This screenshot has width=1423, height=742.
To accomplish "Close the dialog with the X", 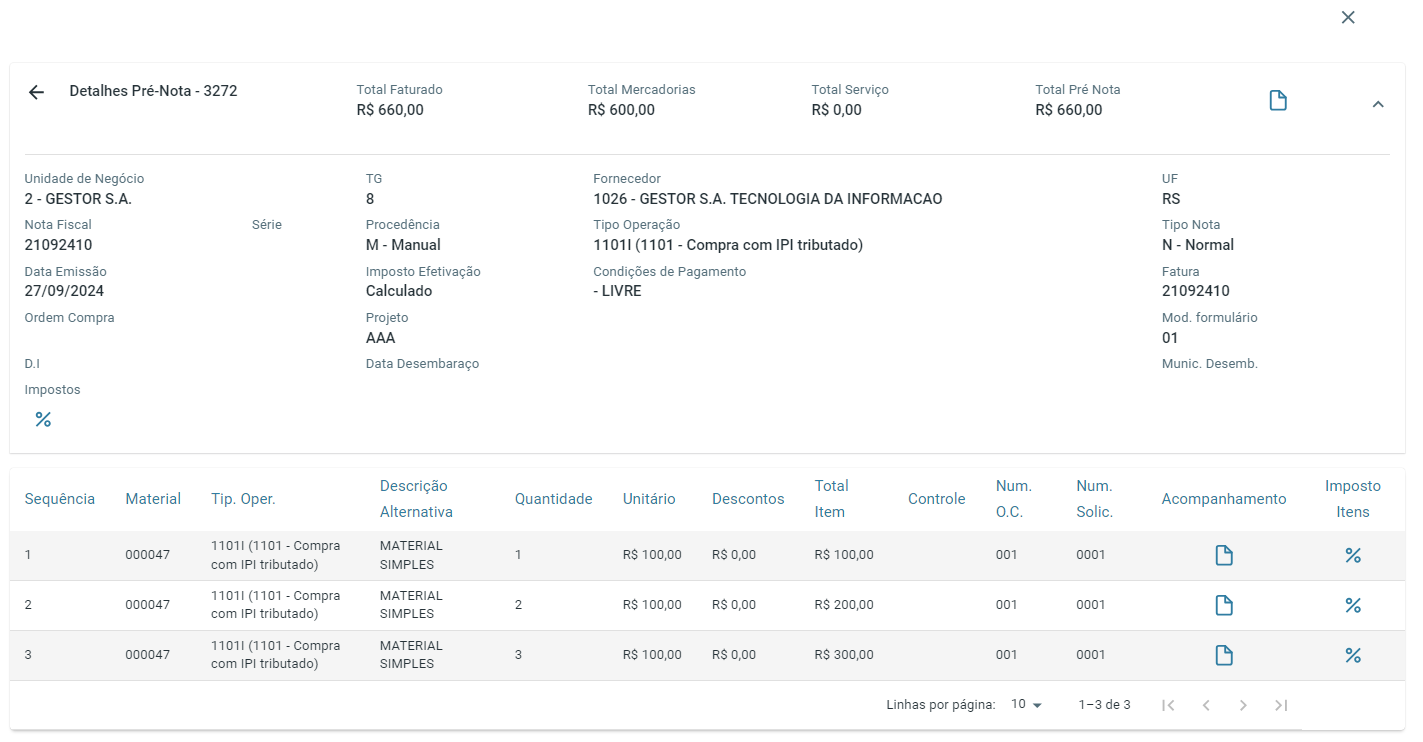I will (x=1347, y=17).
